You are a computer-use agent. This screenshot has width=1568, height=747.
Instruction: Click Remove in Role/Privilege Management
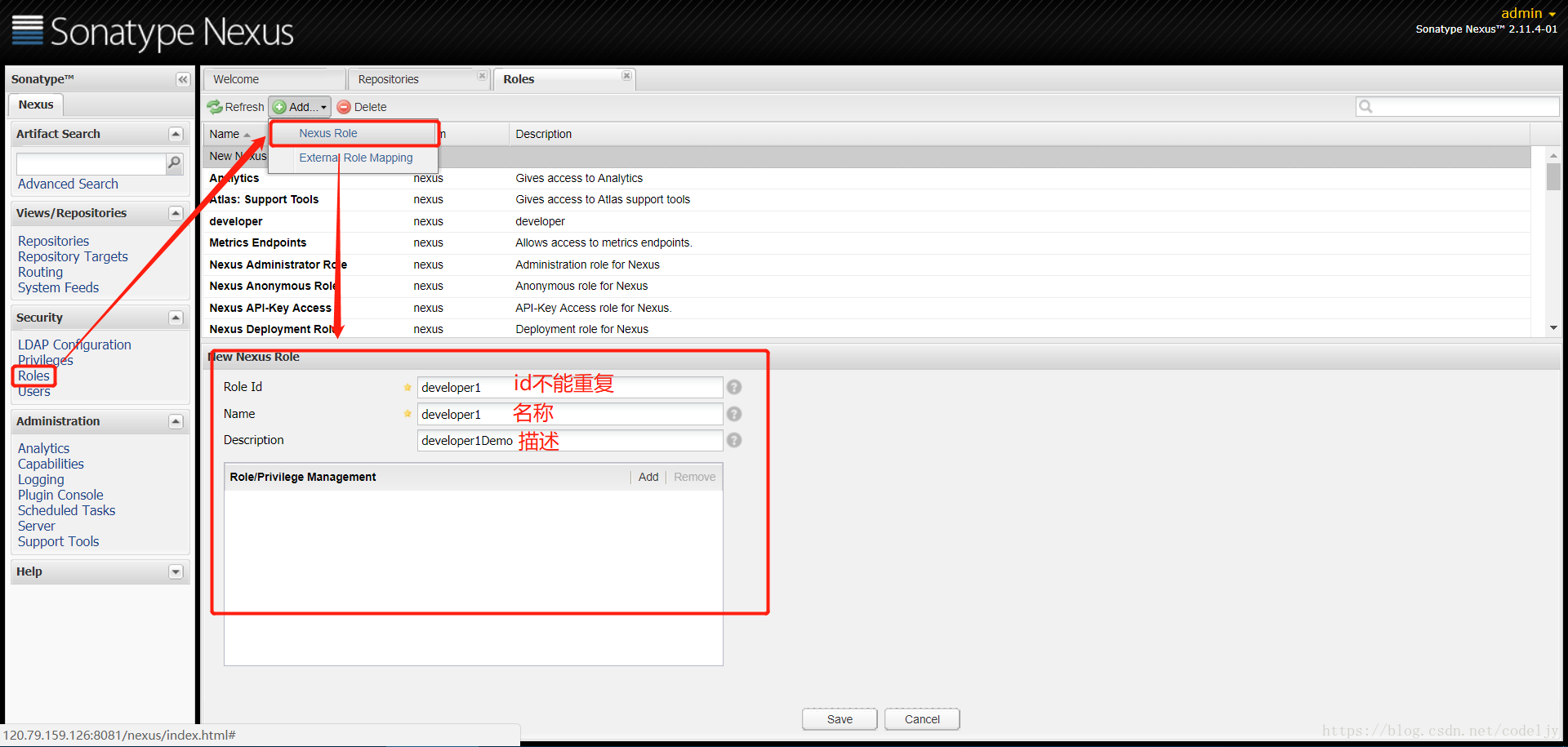tap(694, 477)
